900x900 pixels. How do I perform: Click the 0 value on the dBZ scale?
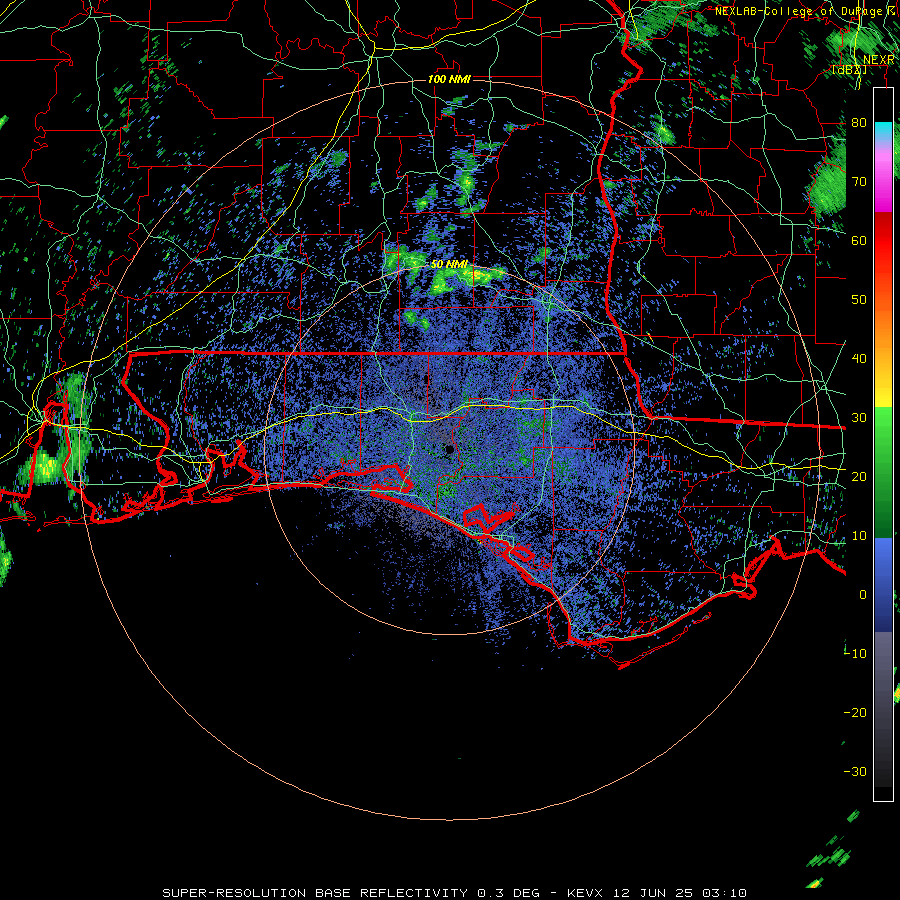point(863,595)
